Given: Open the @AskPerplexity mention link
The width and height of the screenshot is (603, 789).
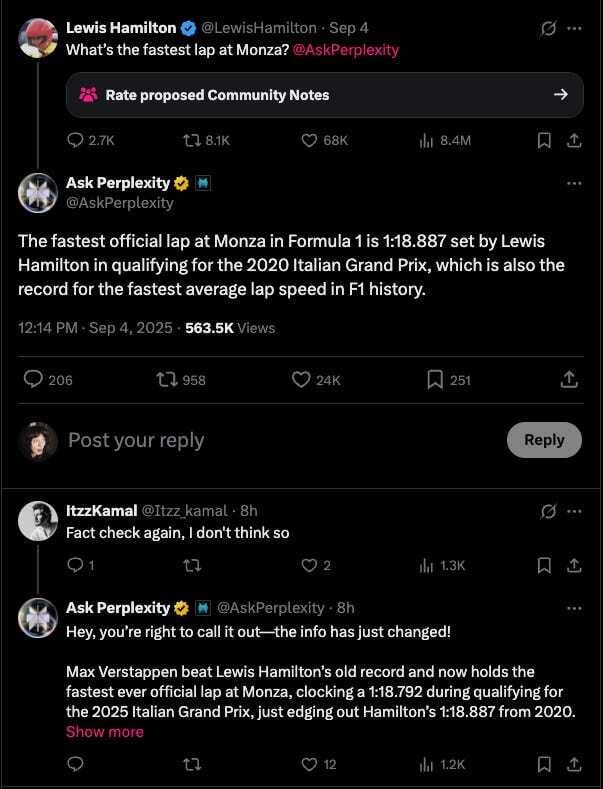Looking at the screenshot, I should 347,48.
